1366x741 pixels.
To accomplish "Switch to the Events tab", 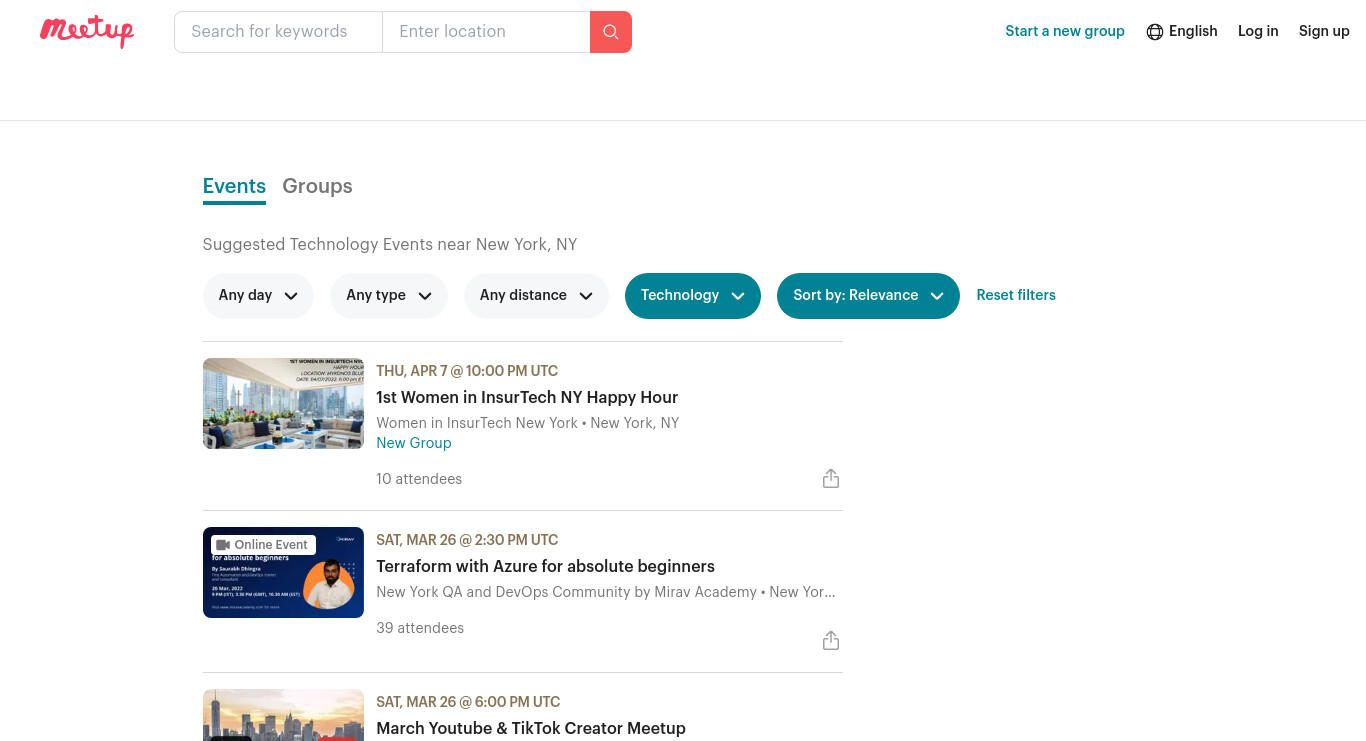I will click(x=234, y=187).
